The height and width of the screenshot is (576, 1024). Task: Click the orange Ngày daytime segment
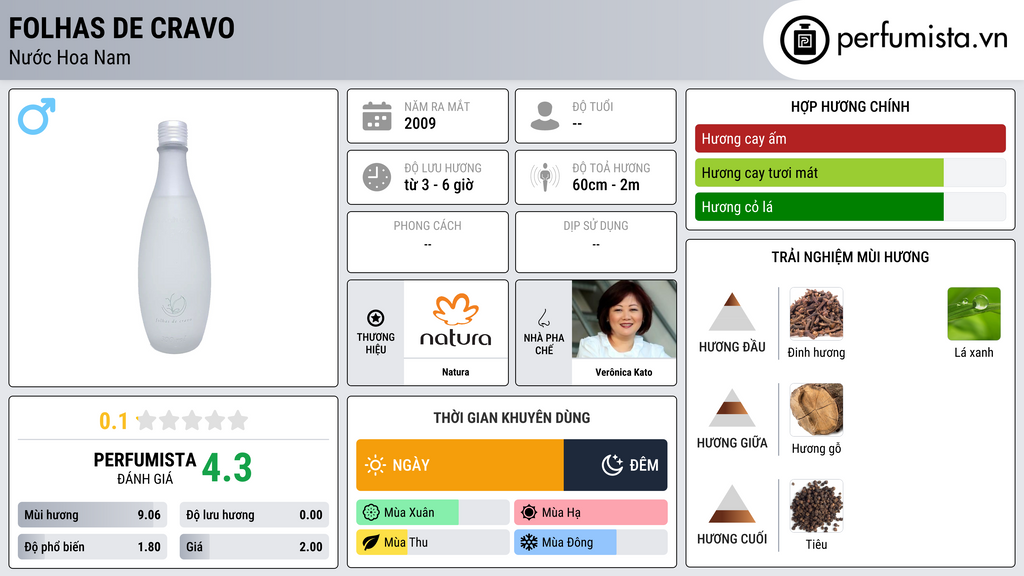point(460,465)
